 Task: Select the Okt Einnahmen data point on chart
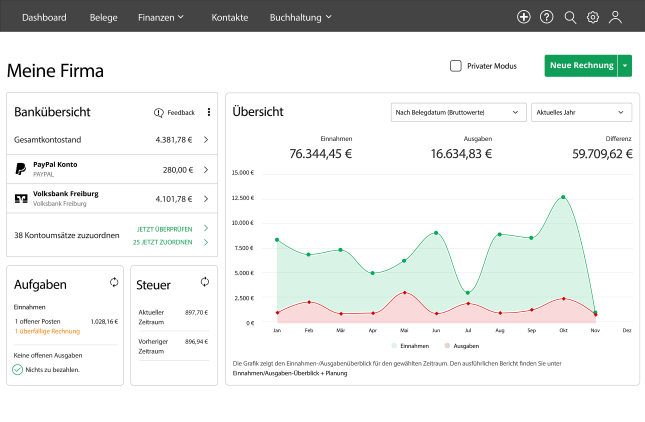coord(563,197)
